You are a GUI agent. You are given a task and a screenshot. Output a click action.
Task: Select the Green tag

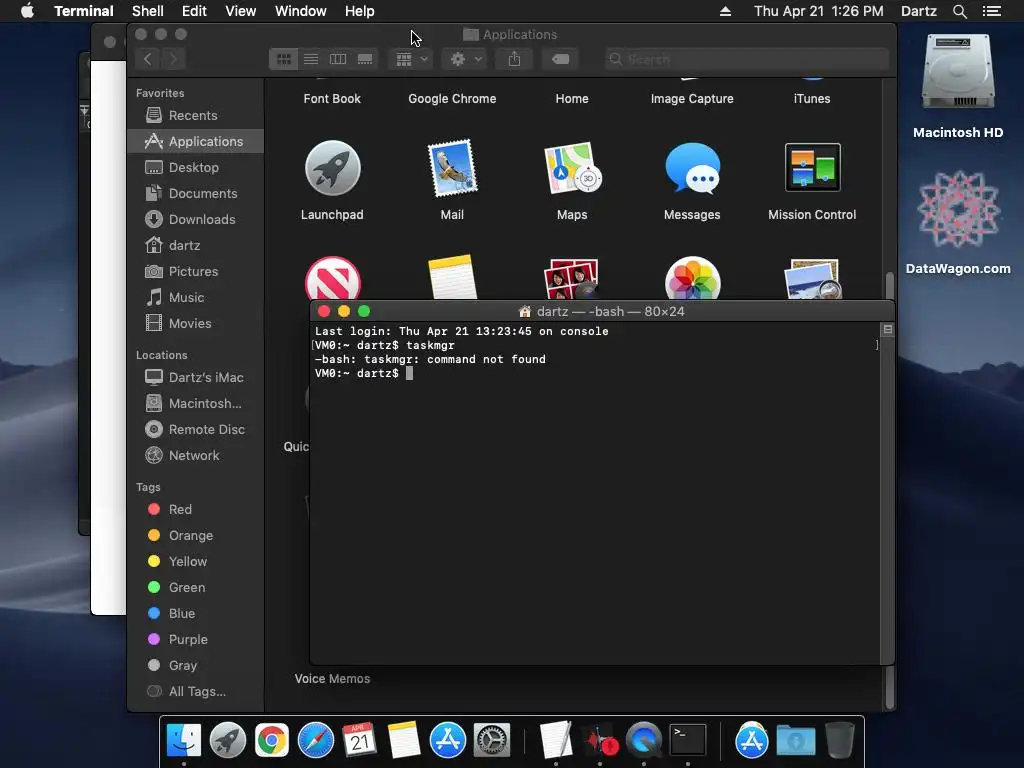195,587
